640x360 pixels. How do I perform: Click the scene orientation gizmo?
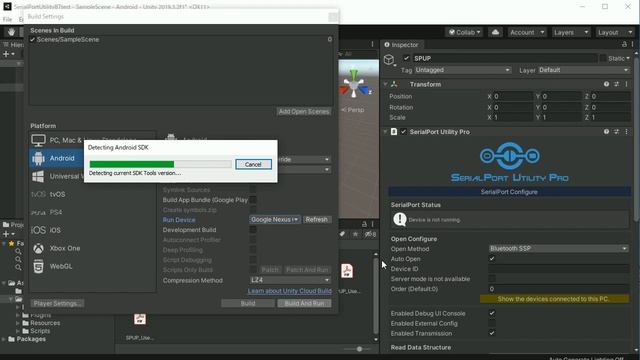pyautogui.click(x=354, y=84)
